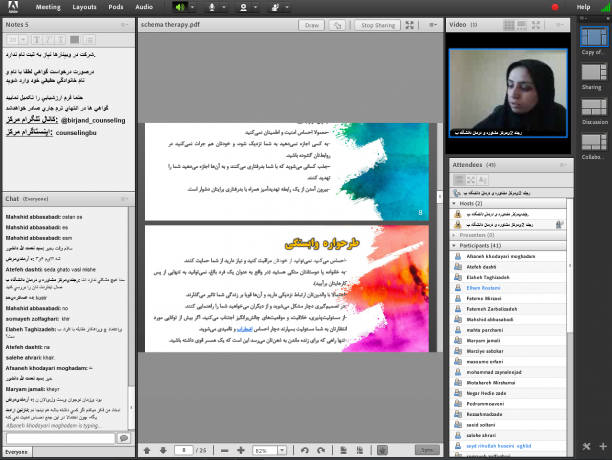
Task: Toggle the pointer tool in Share pod
Action: 337,25
